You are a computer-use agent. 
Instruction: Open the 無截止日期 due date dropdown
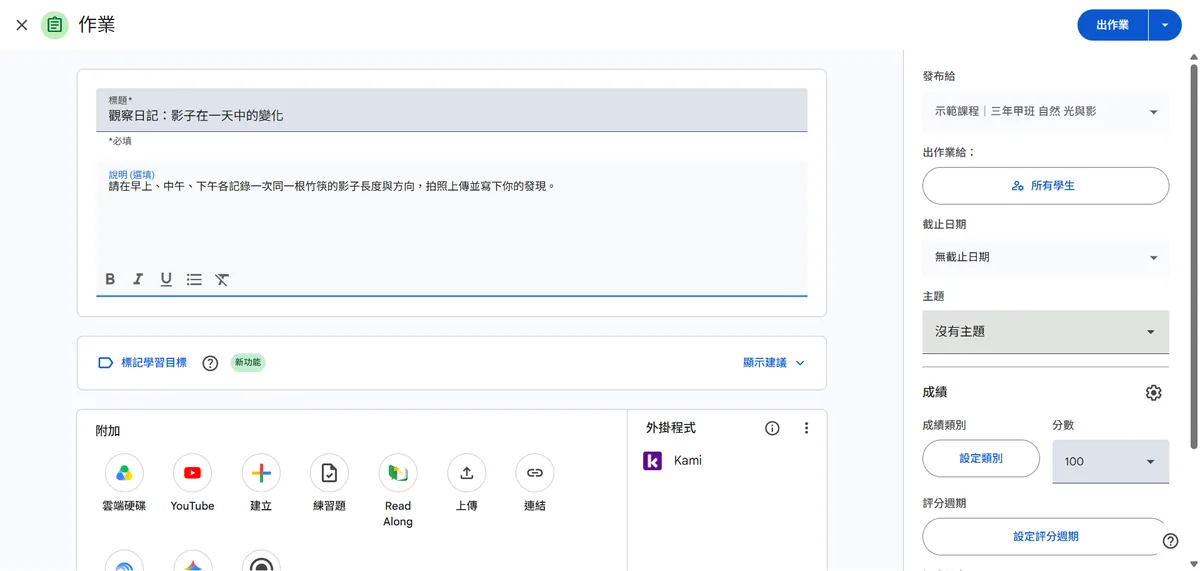(1045, 257)
